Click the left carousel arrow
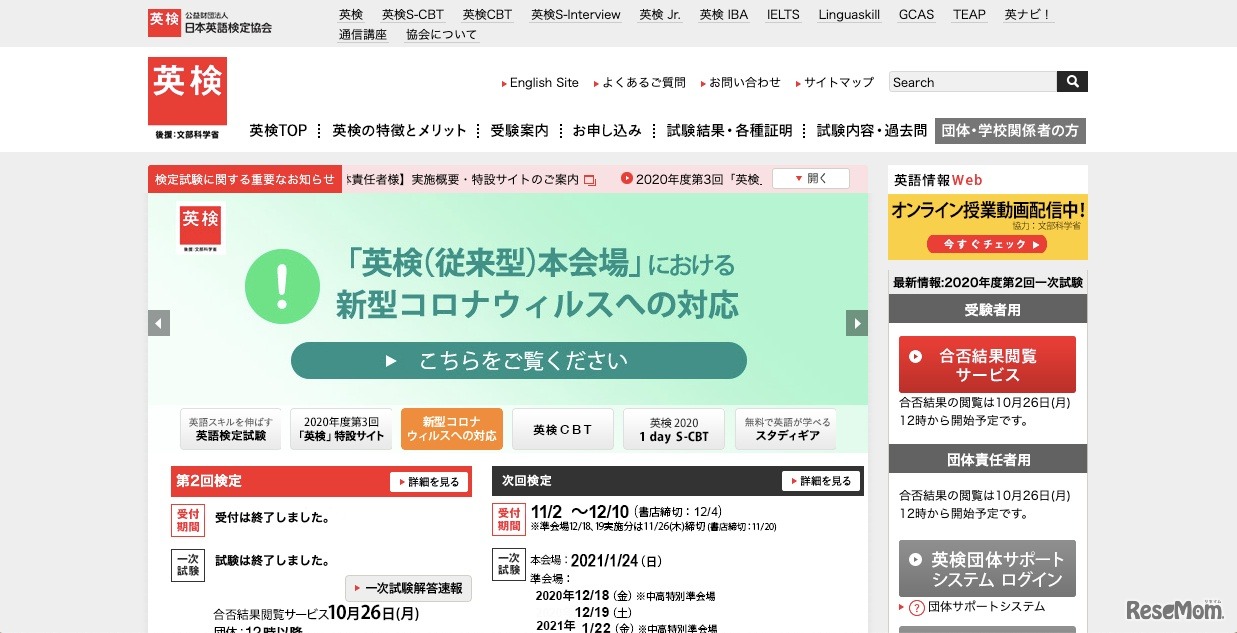Screen dimensions: 1237x633 158,322
